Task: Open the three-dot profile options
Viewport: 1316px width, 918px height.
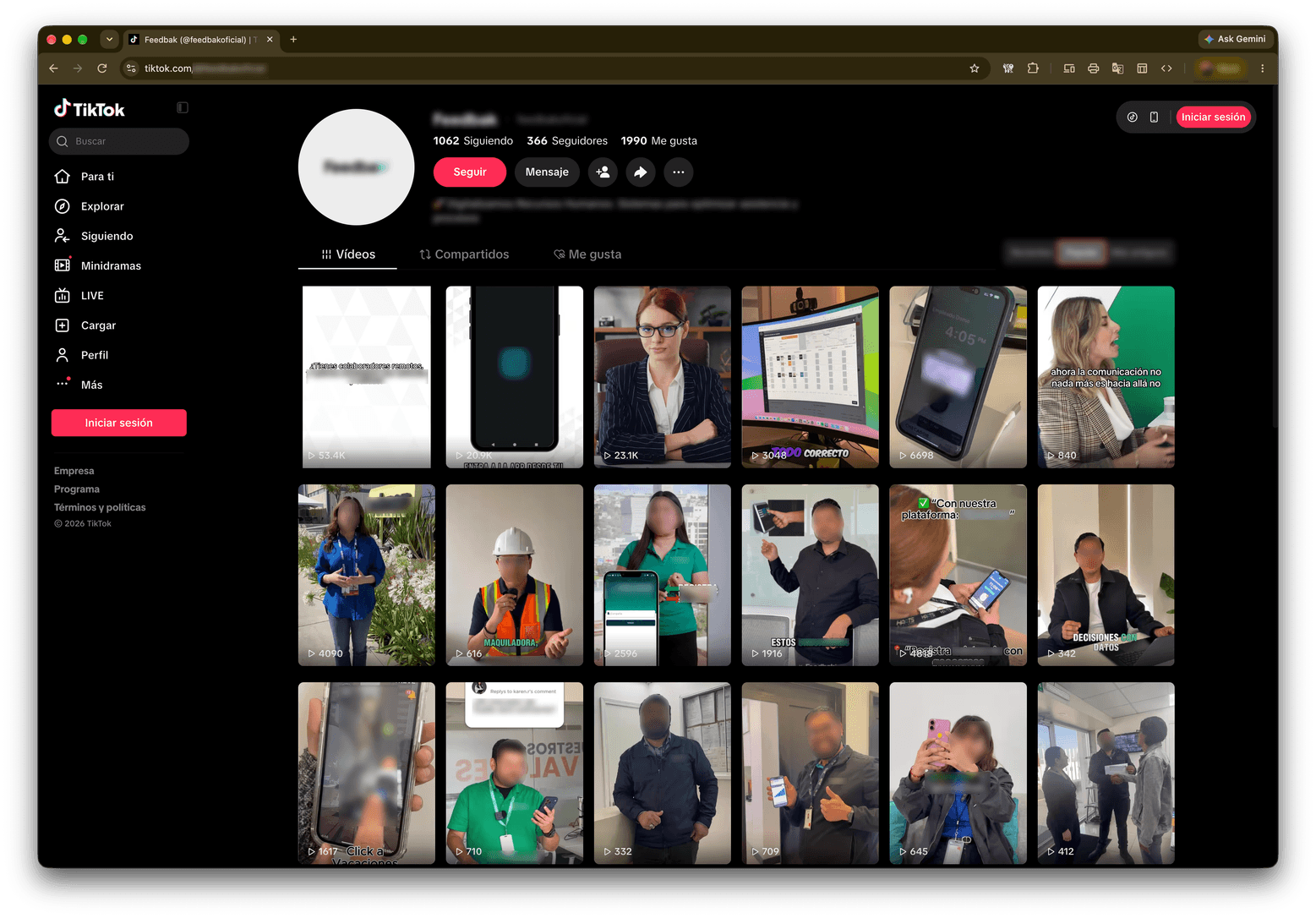Action: [x=679, y=172]
